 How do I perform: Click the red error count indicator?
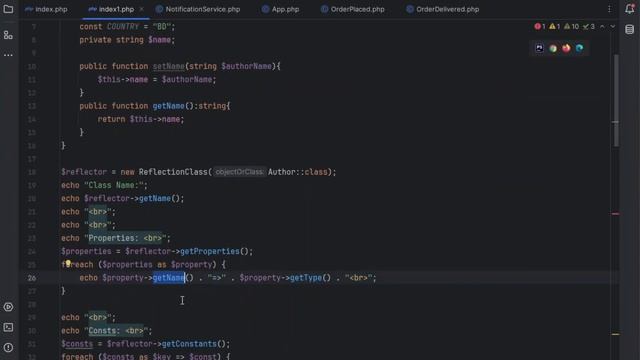(540, 27)
